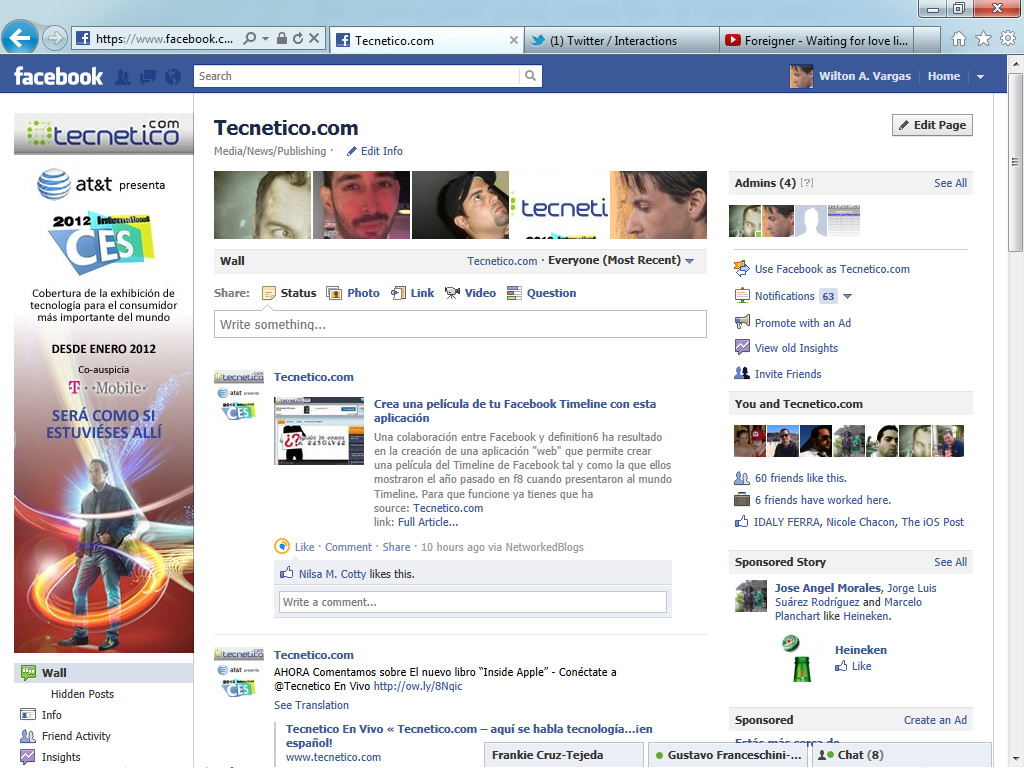Click the http://ow.ly/8Nqic link
The image size is (1024, 768).
tap(417, 686)
